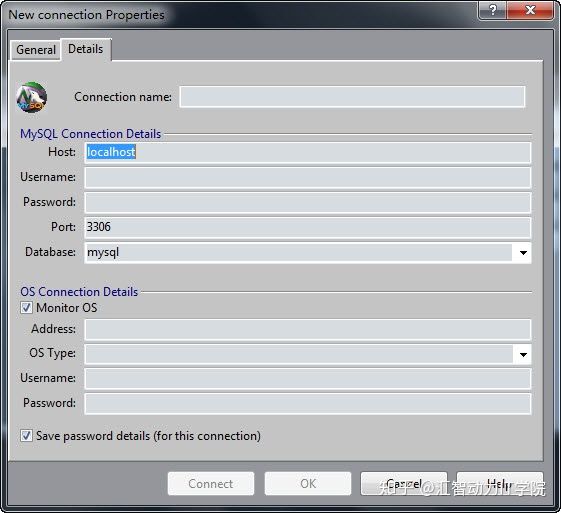This screenshot has height=513, width=561.
Task: Toggle the Monitor OS checkbox
Action: 26,308
